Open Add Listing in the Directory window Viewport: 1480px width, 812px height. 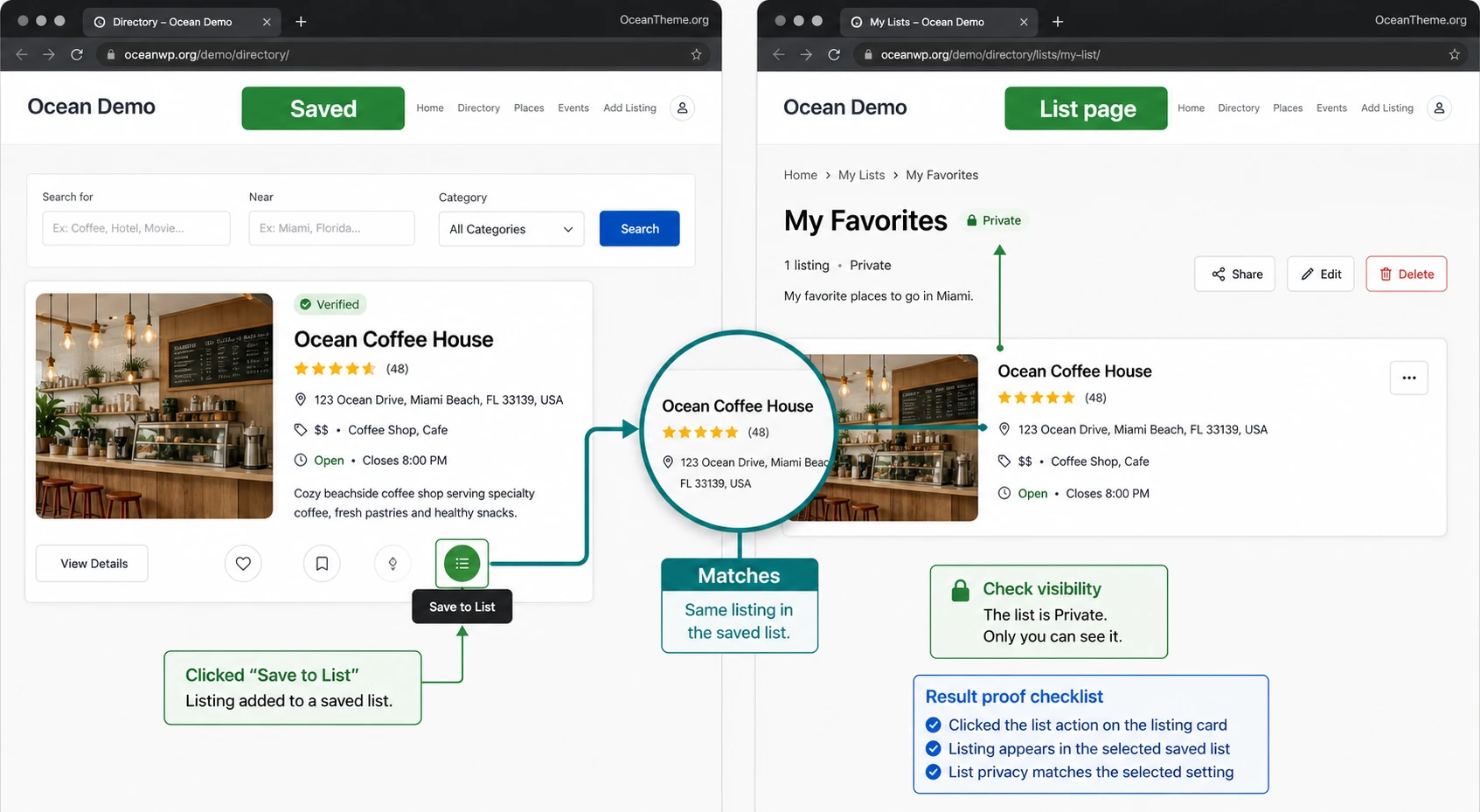[x=629, y=108]
